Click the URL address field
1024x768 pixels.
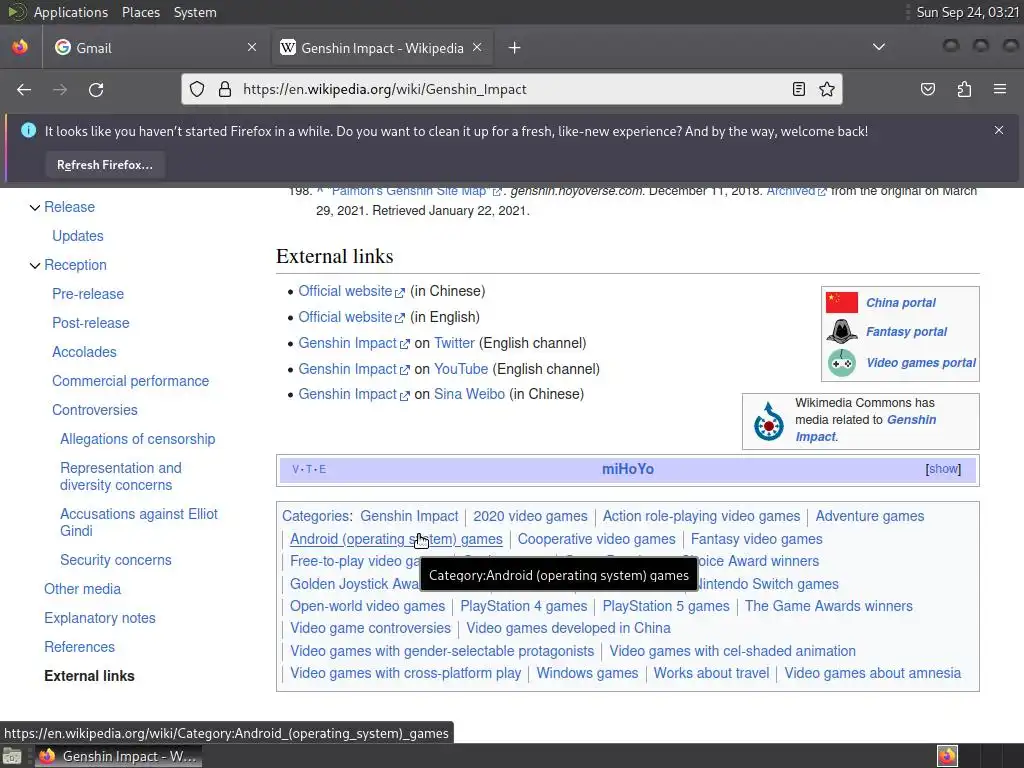(512, 89)
